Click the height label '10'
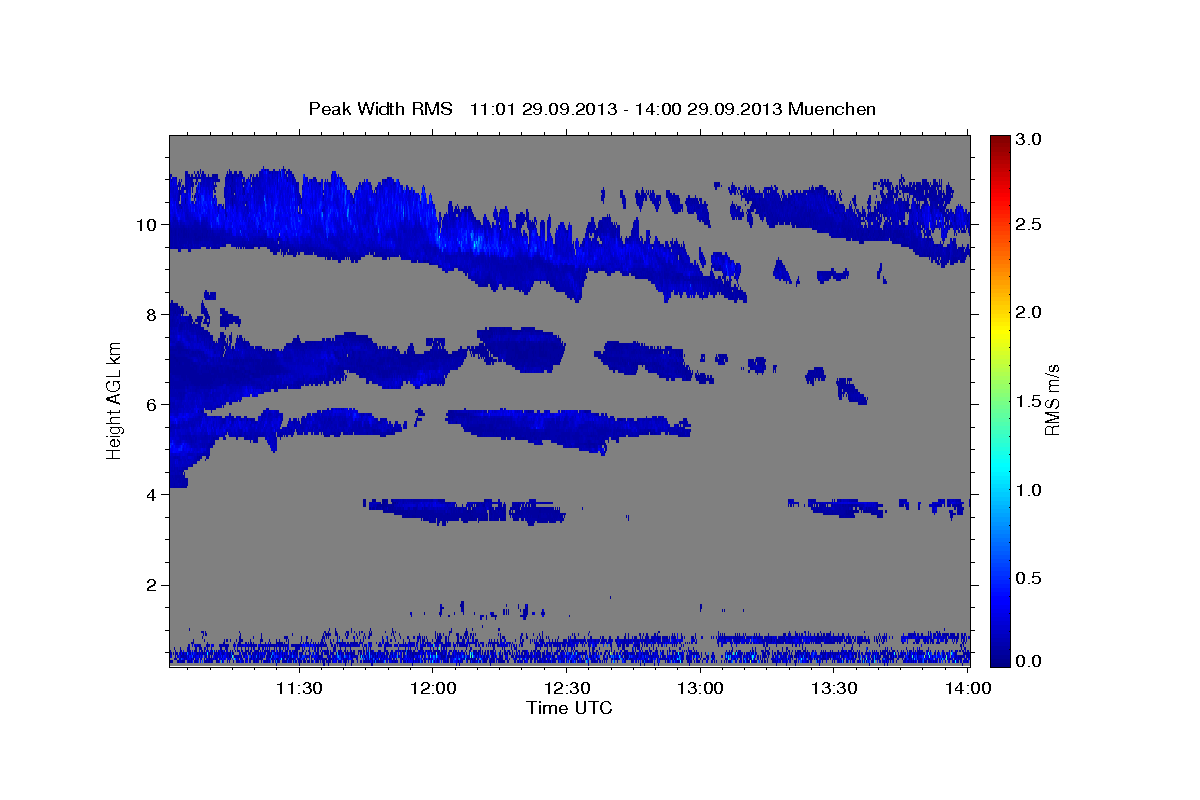 point(148,225)
